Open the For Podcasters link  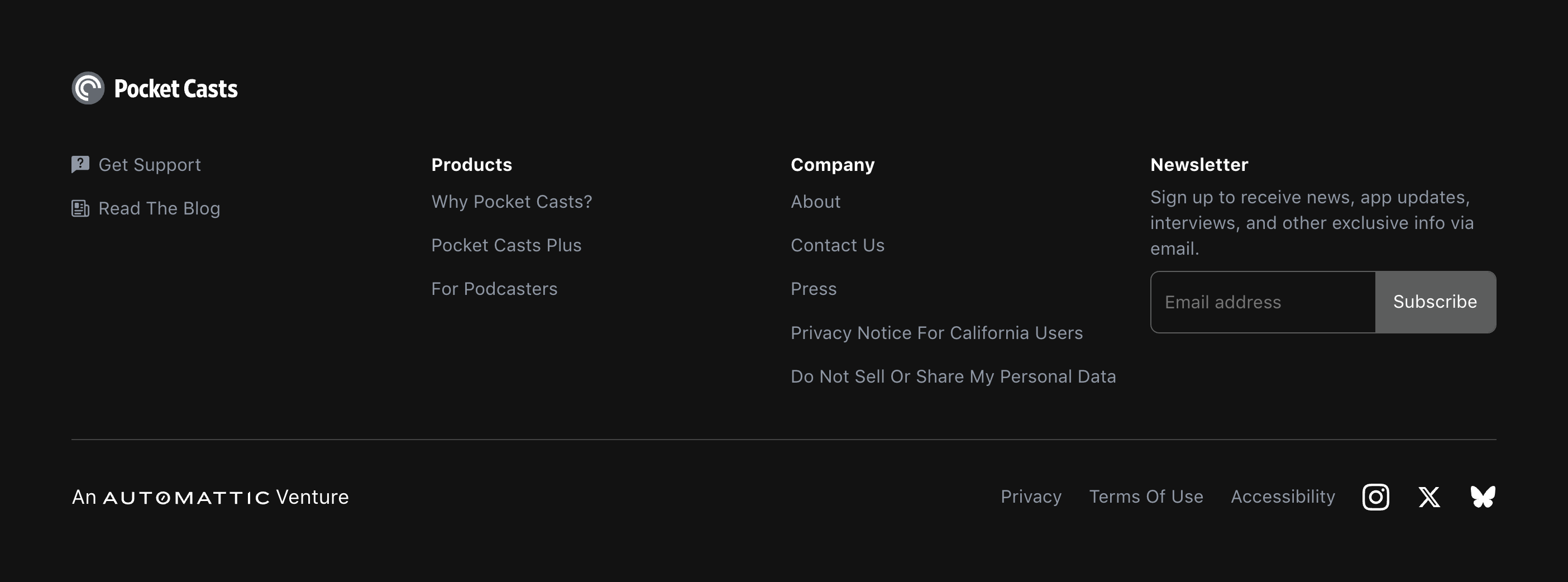pos(494,289)
